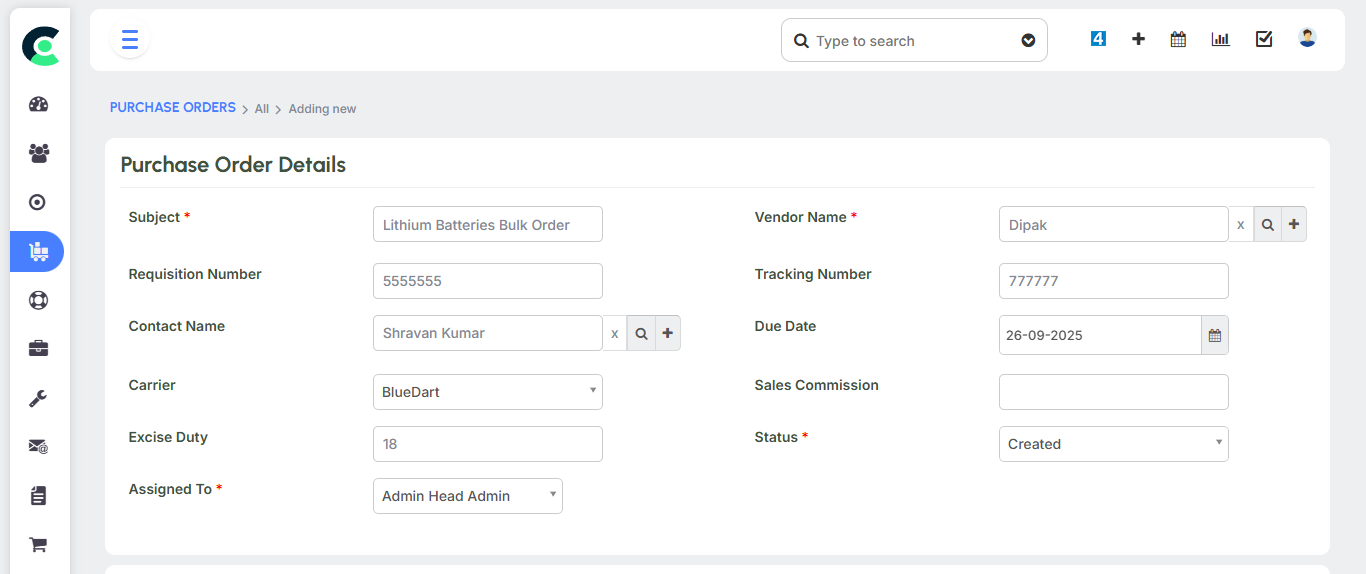1366x574 pixels.
Task: Click the blue number 4 notification icon
Action: pos(1098,39)
